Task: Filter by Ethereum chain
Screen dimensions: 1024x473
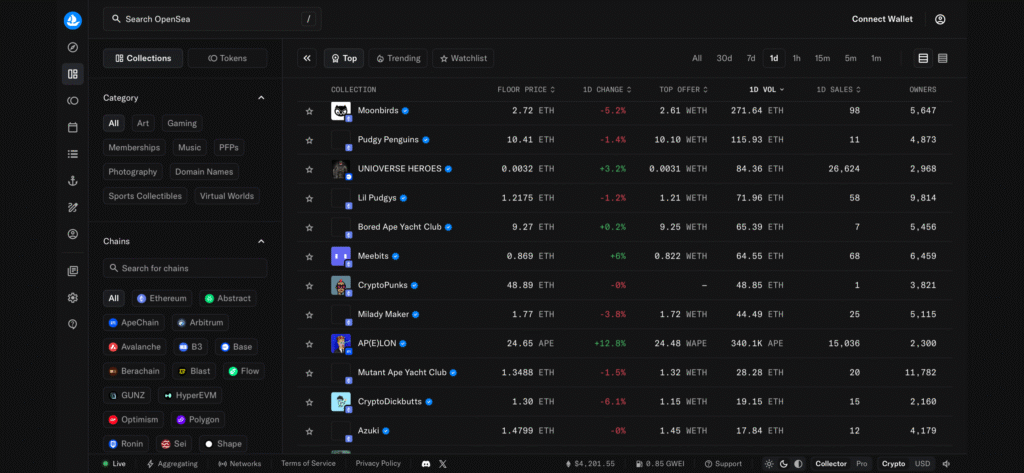Action: tap(162, 299)
